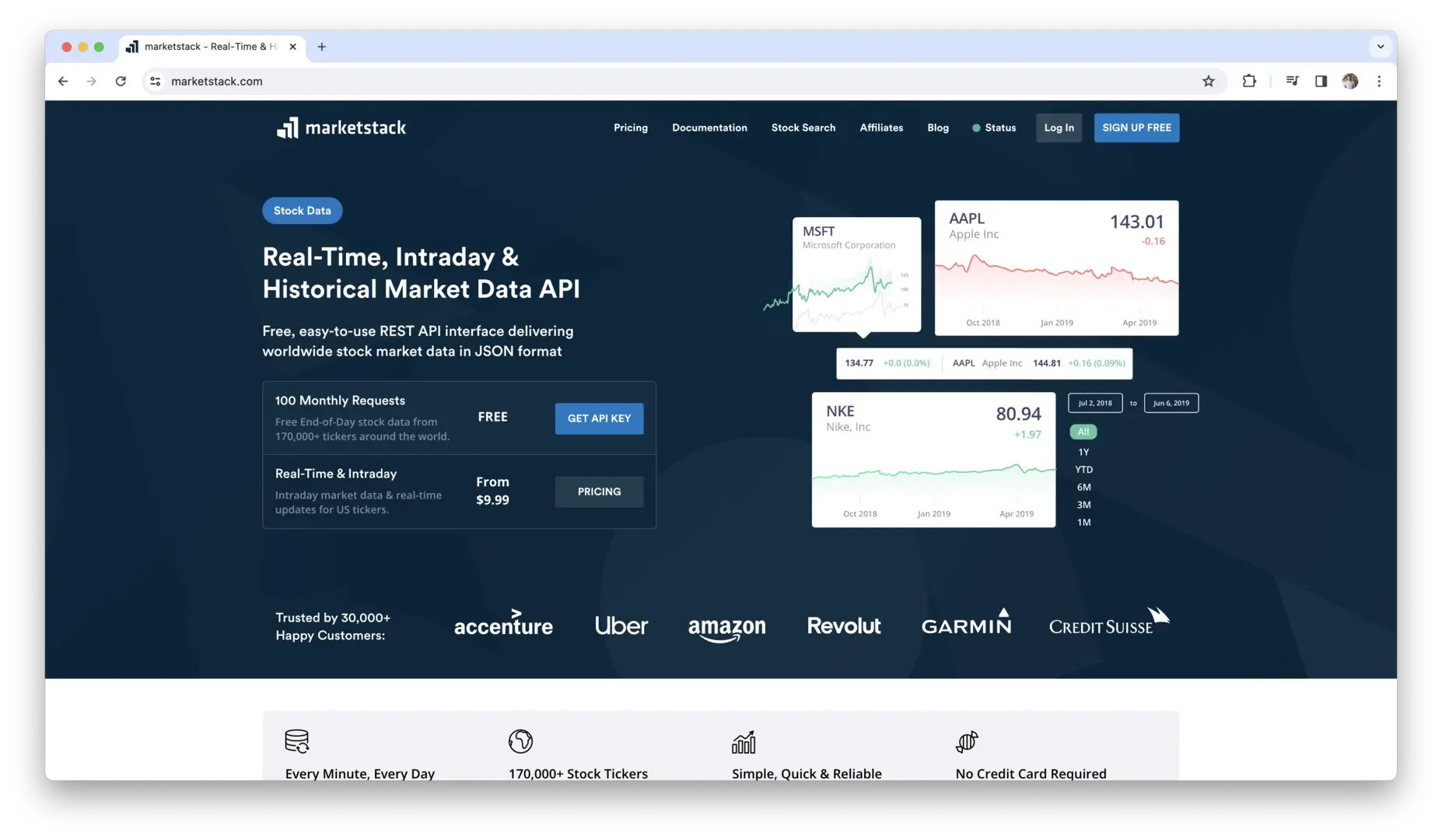
Task: Go to Stock Search
Action: 803,128
